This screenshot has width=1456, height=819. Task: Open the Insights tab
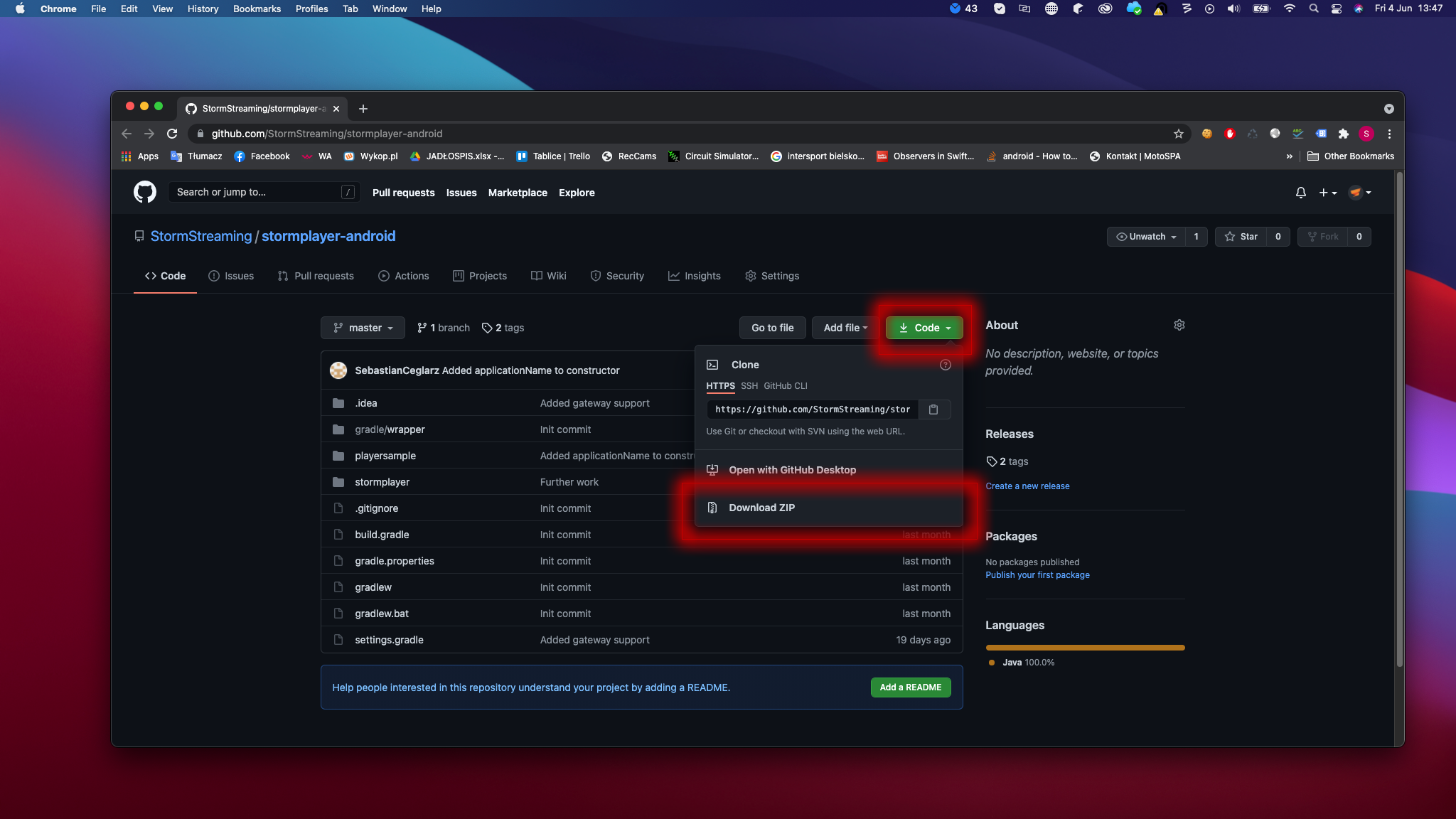pyautogui.click(x=695, y=276)
